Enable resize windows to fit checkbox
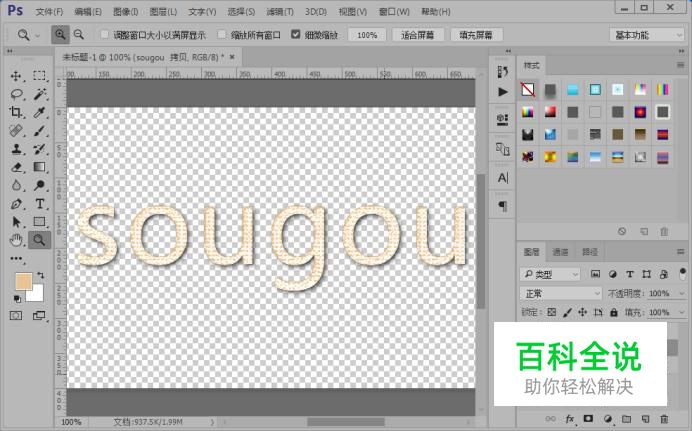This screenshot has width=692, height=431. [x=105, y=34]
